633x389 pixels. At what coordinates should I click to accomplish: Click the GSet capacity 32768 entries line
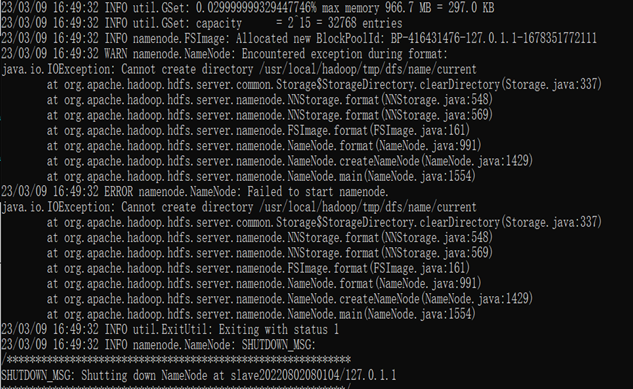pyautogui.click(x=201, y=23)
